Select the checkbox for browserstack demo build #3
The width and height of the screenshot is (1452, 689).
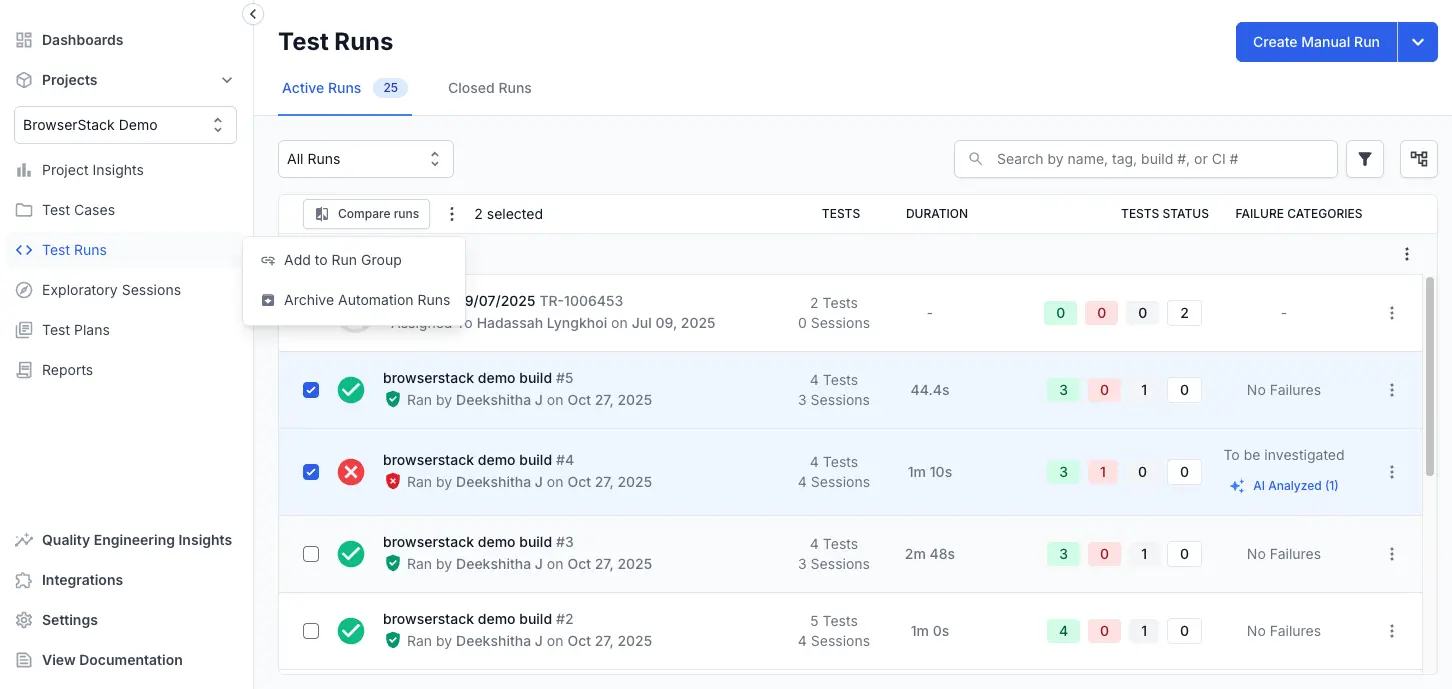click(x=311, y=553)
